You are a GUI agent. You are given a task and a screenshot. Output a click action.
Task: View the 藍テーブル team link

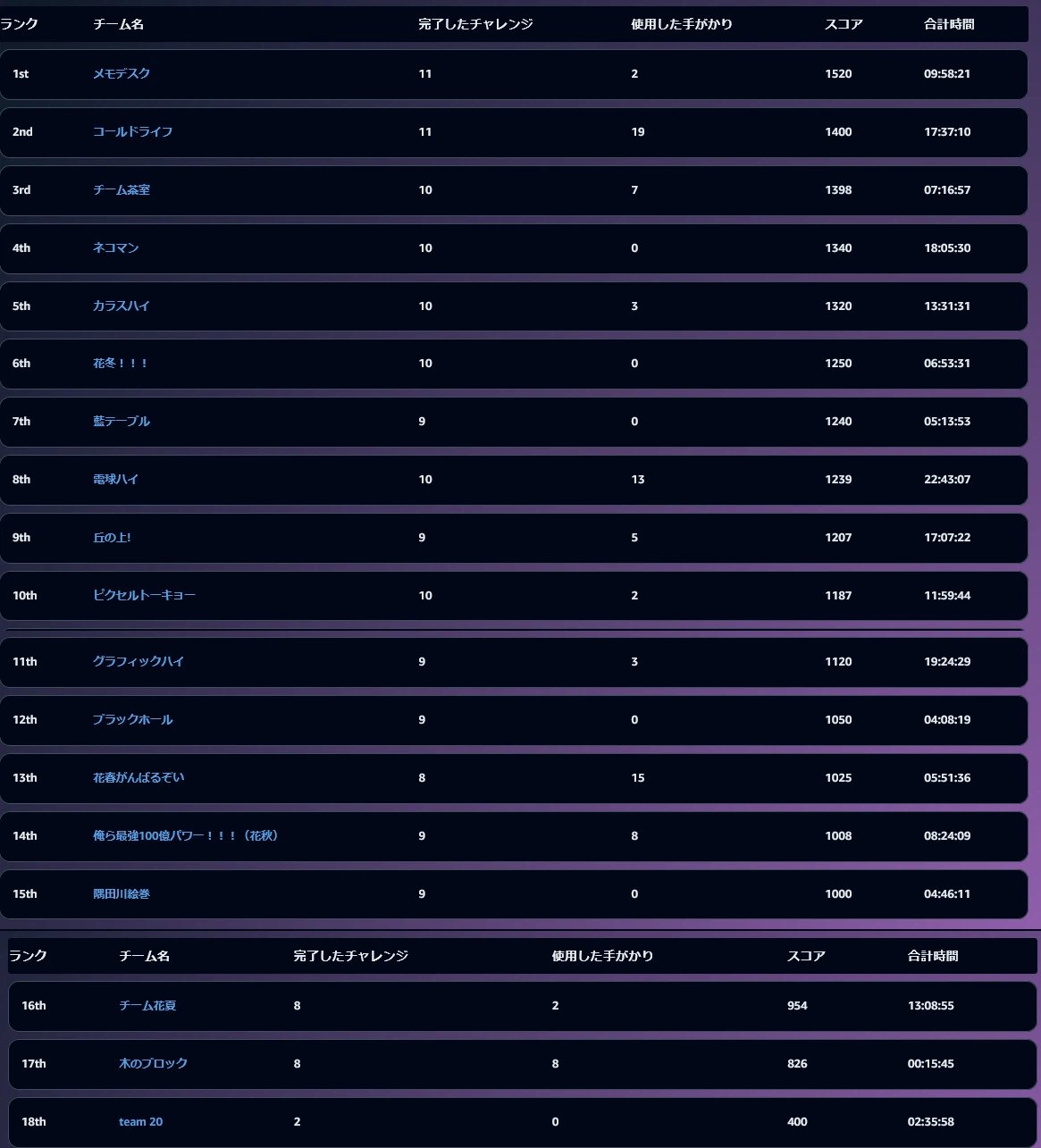click(122, 422)
